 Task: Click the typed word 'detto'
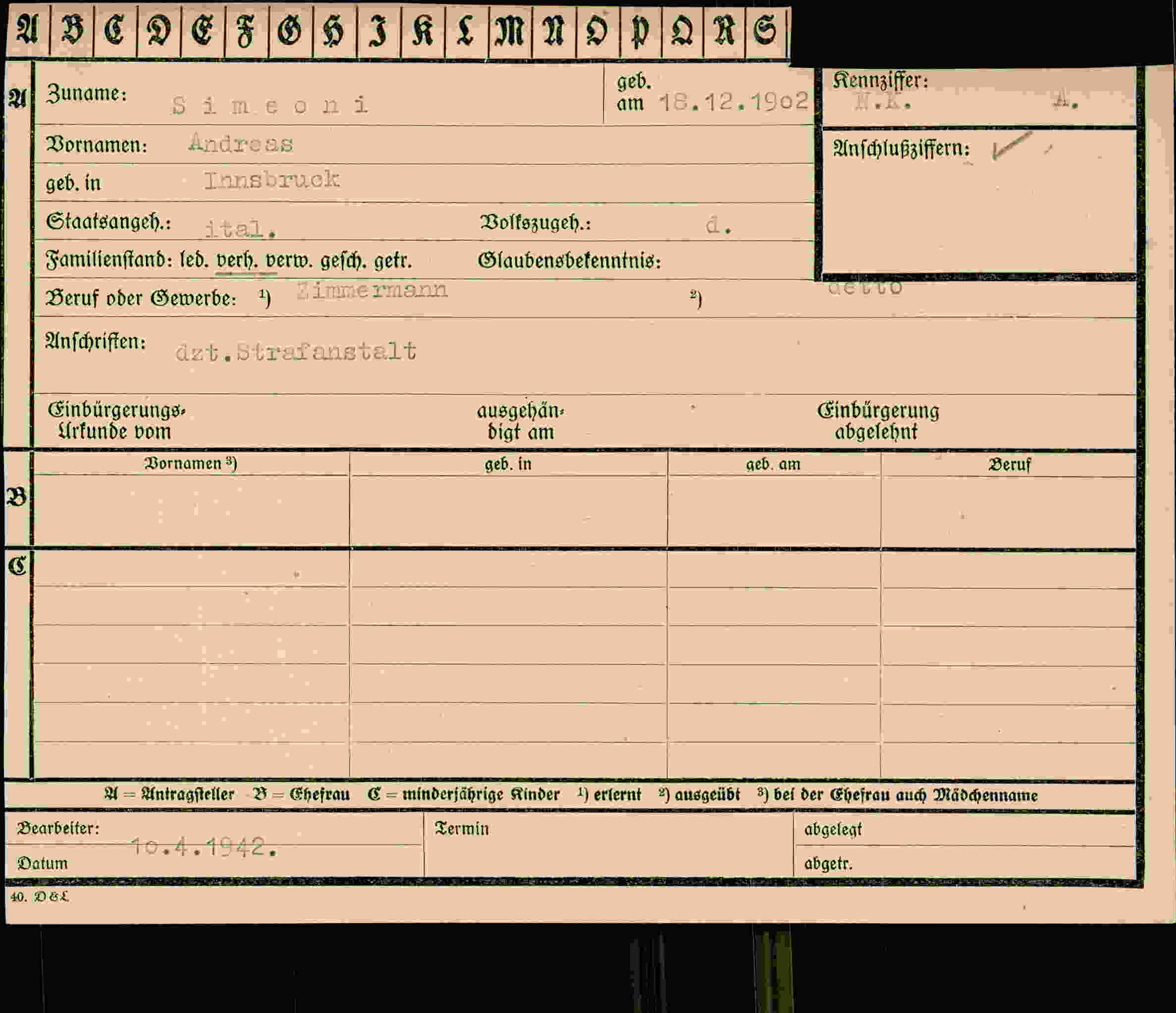(865, 287)
